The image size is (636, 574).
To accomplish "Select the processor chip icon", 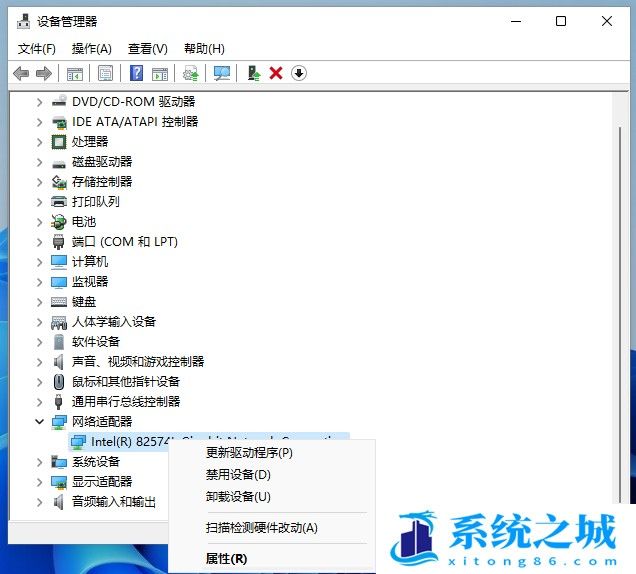I will 59,142.
